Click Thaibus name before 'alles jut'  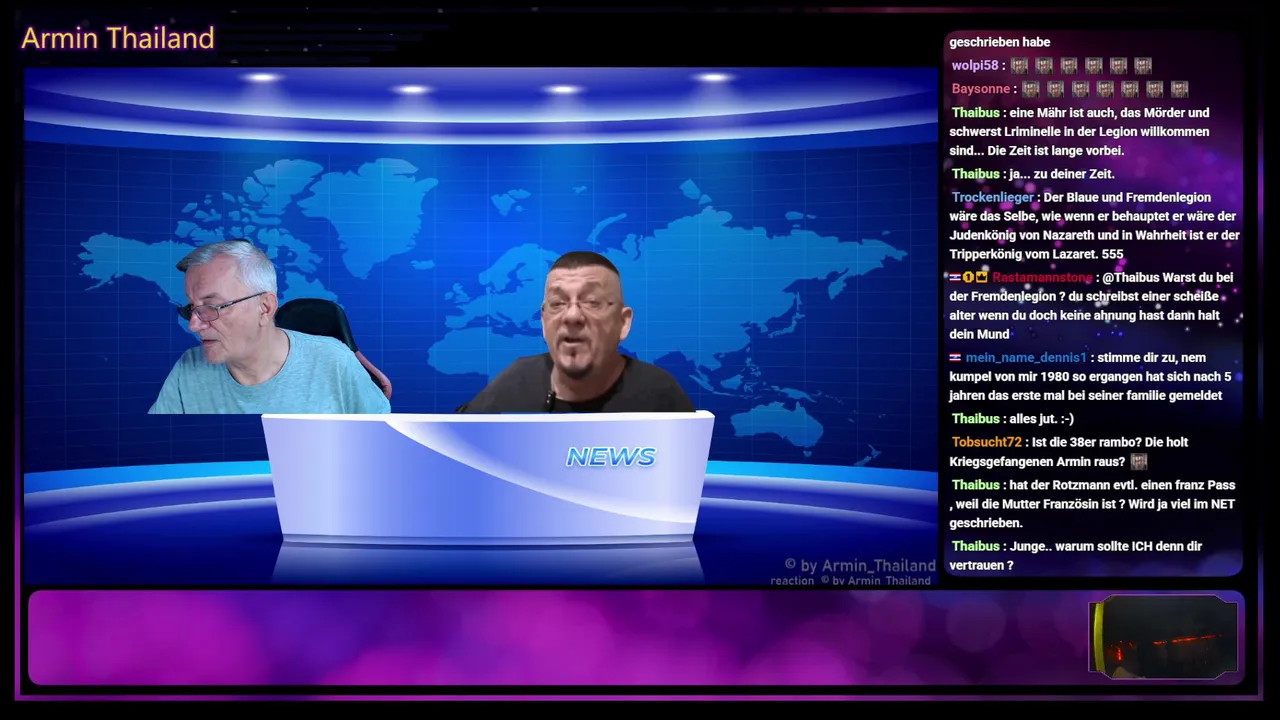click(x=976, y=419)
